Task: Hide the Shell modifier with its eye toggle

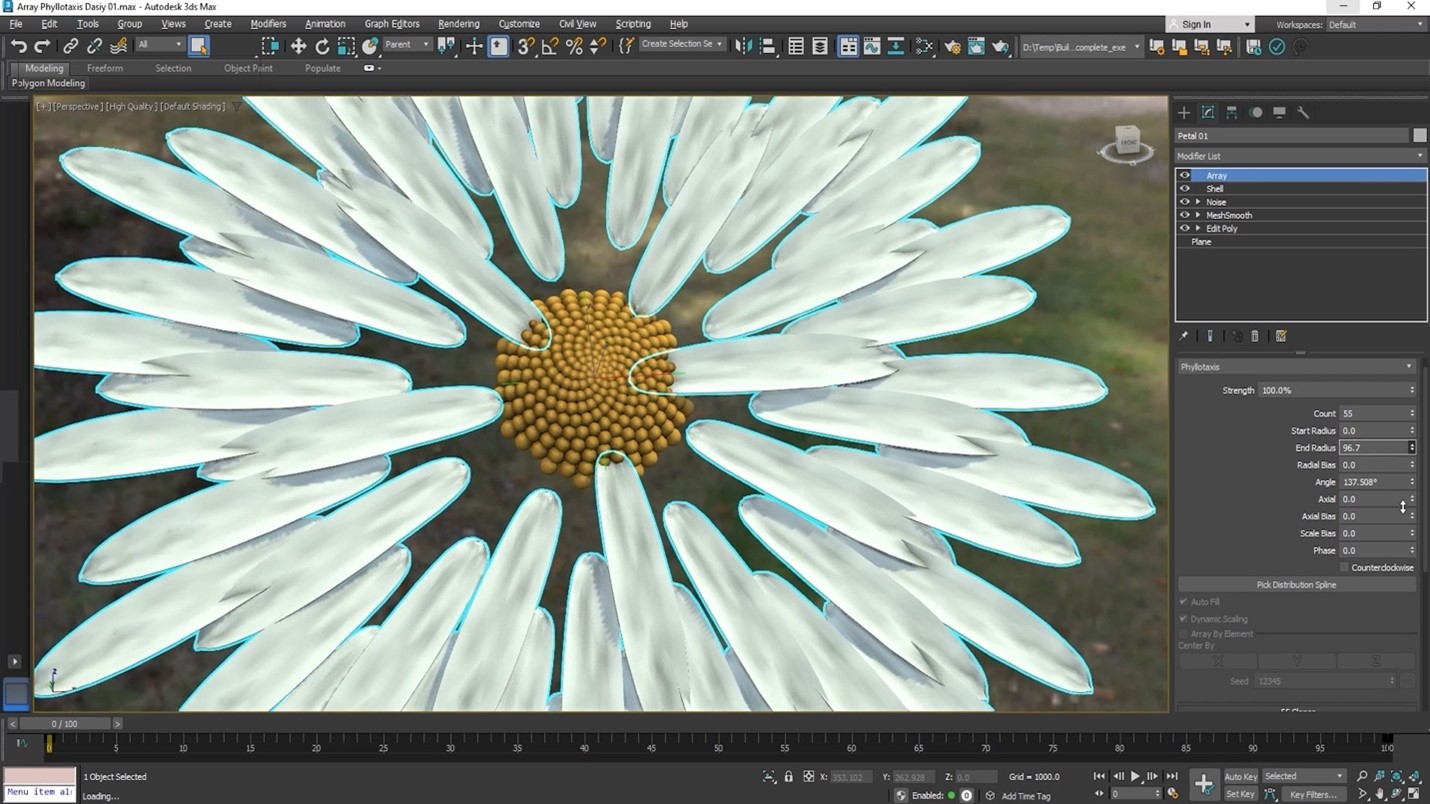Action: tap(1184, 188)
